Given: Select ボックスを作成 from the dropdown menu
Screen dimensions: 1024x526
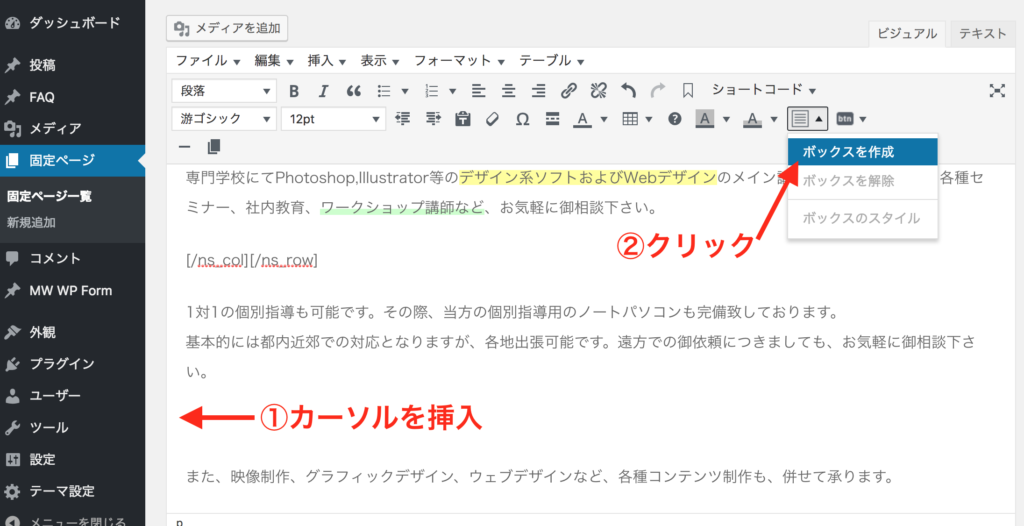Looking at the screenshot, I should [x=862, y=152].
